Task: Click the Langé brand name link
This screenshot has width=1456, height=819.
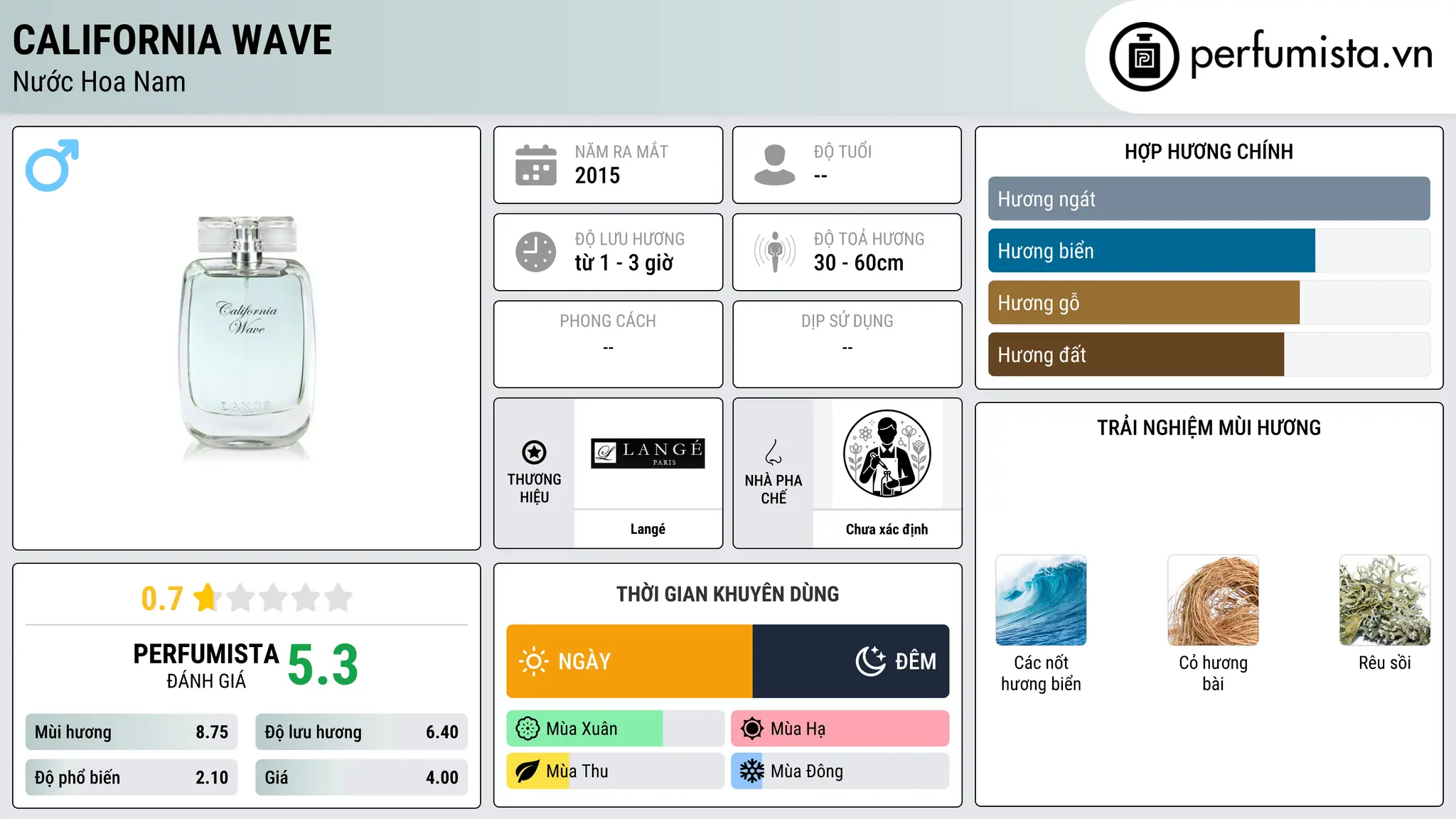Action: pos(648,529)
